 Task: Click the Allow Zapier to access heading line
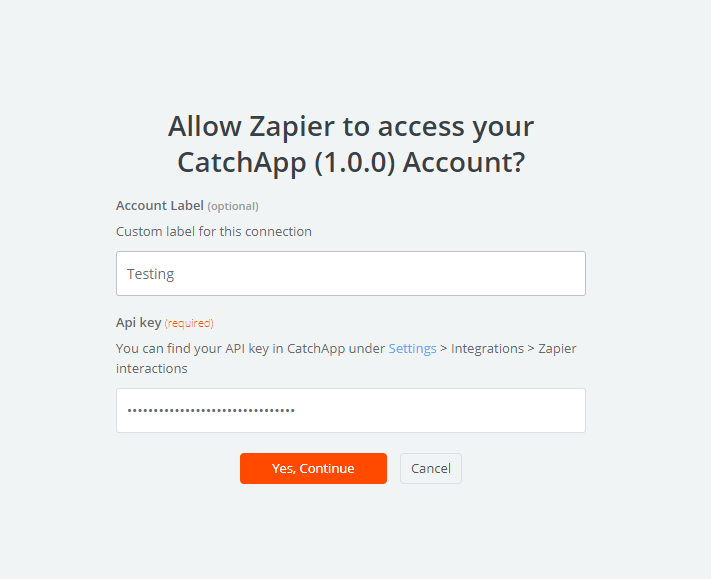[351, 126]
